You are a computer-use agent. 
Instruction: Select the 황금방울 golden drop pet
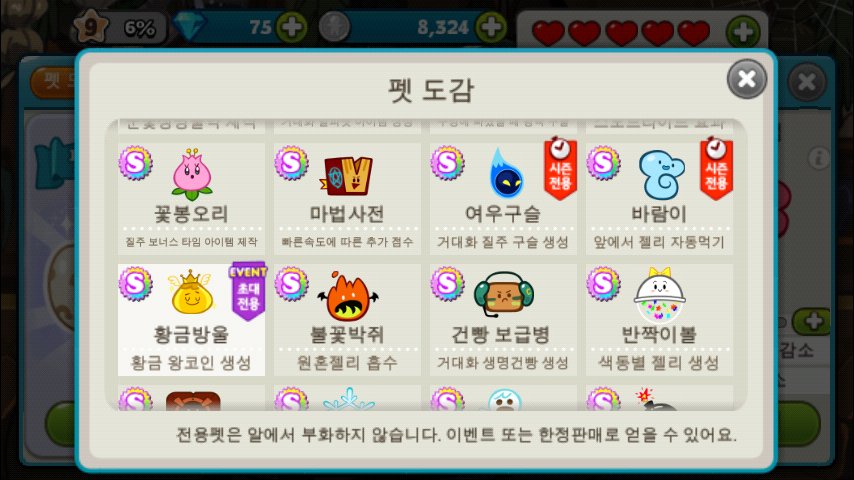coord(191,320)
